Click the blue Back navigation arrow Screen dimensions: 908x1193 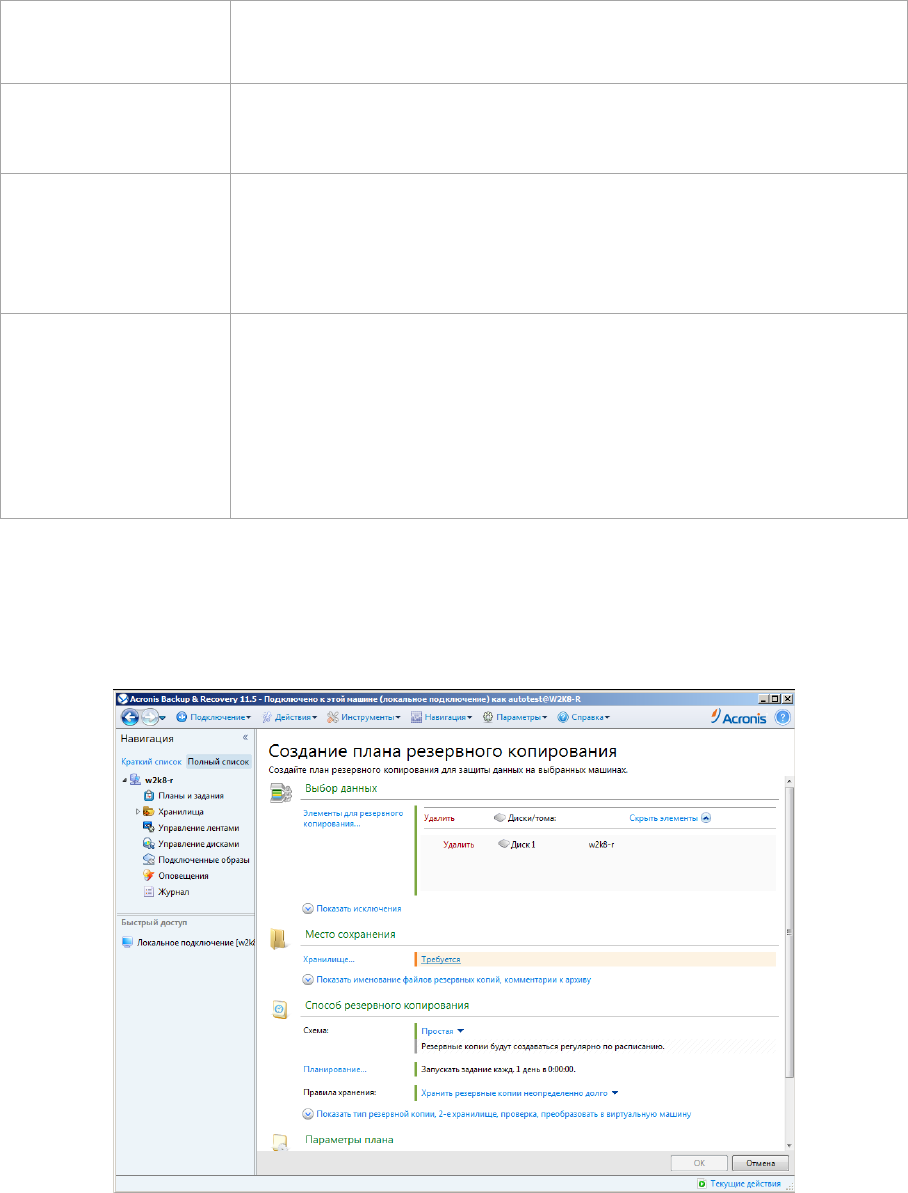tap(131, 717)
